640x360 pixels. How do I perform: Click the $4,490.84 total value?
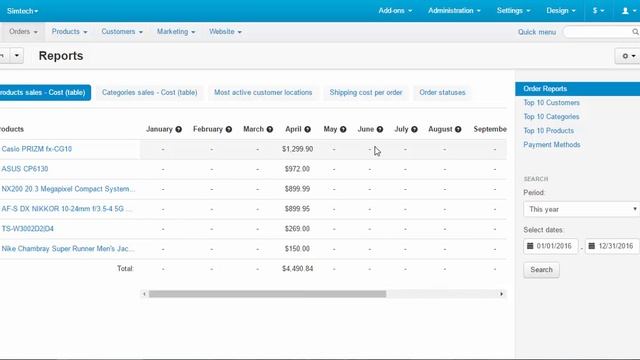297,269
